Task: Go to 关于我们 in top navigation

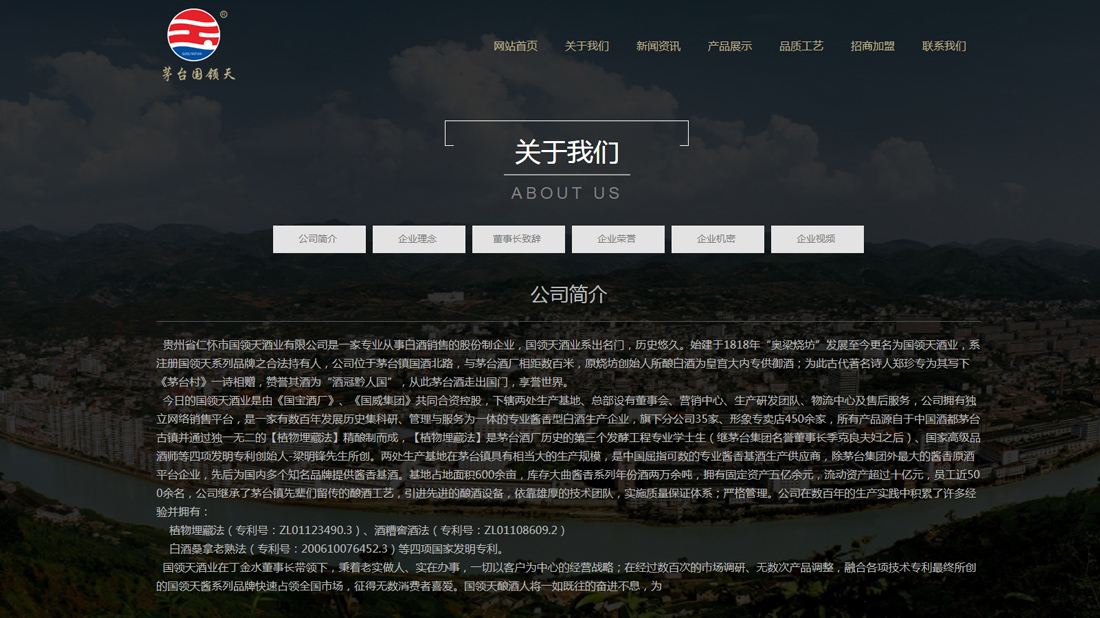Action: [586, 46]
